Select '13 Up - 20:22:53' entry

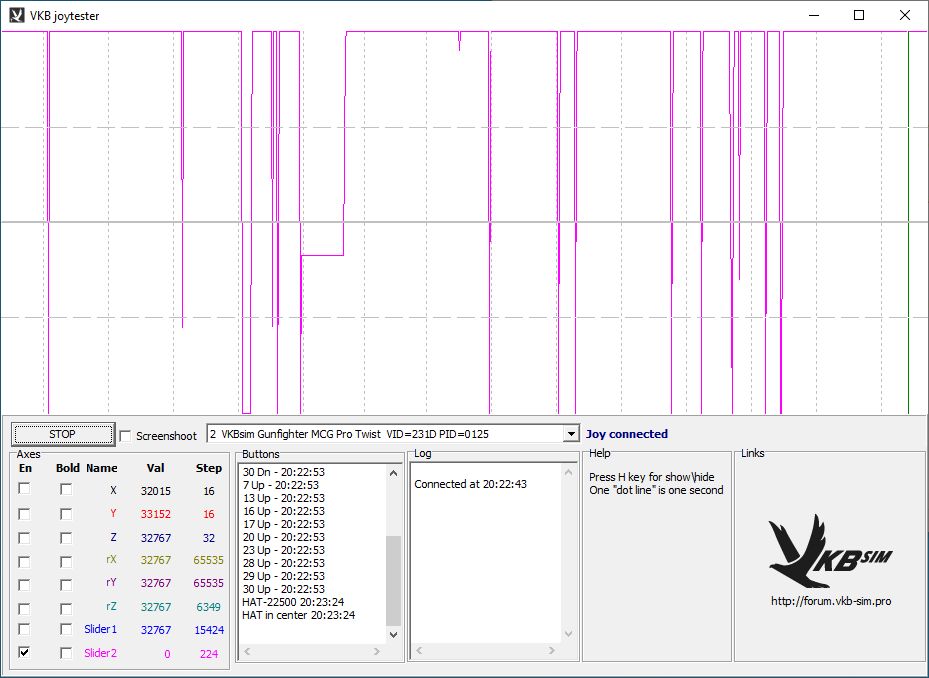284,498
